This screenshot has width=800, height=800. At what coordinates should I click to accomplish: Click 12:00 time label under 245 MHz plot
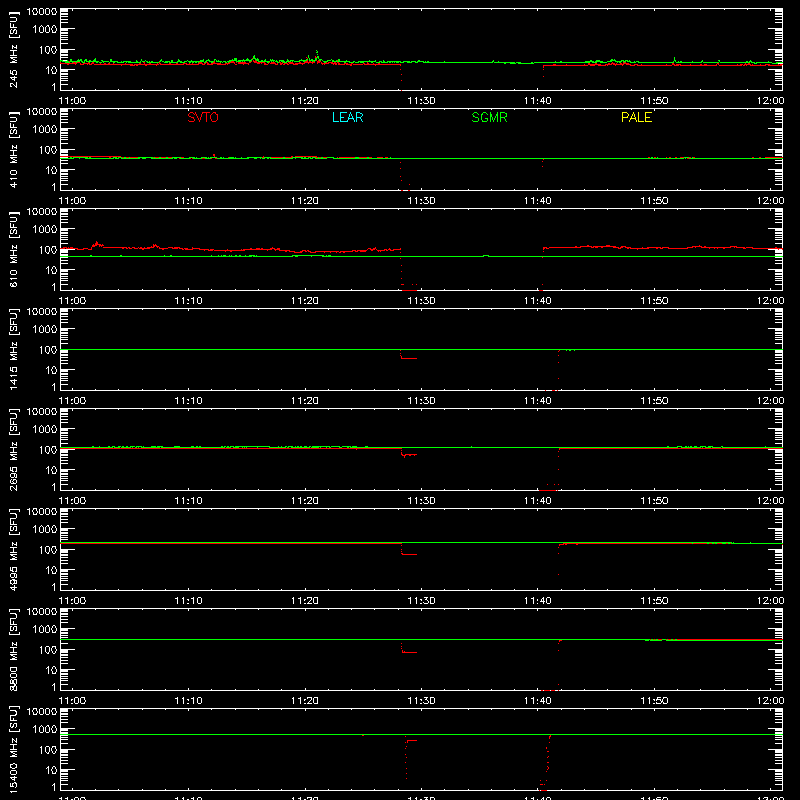770,101
